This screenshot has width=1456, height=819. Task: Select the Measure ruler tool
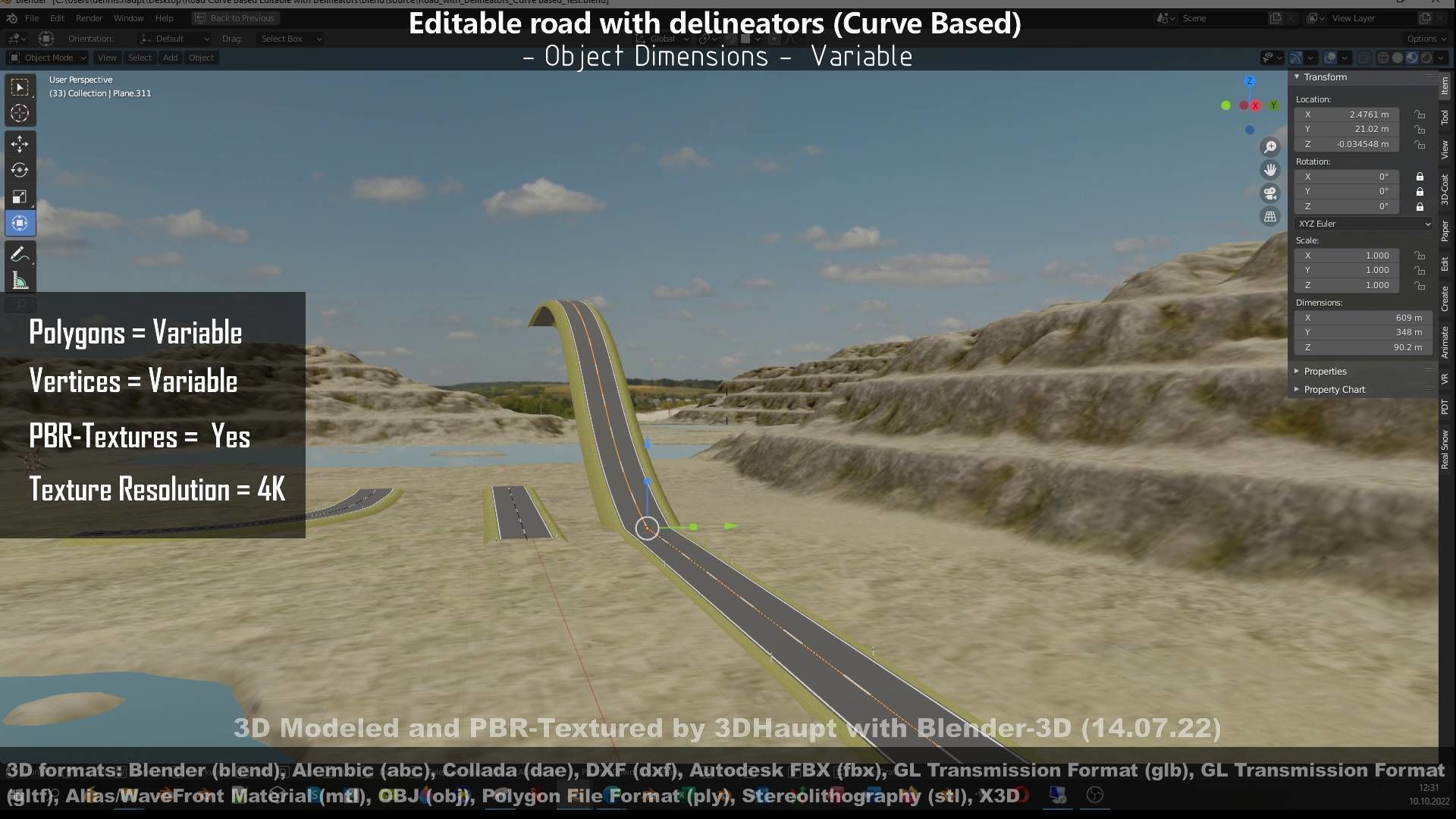click(20, 281)
